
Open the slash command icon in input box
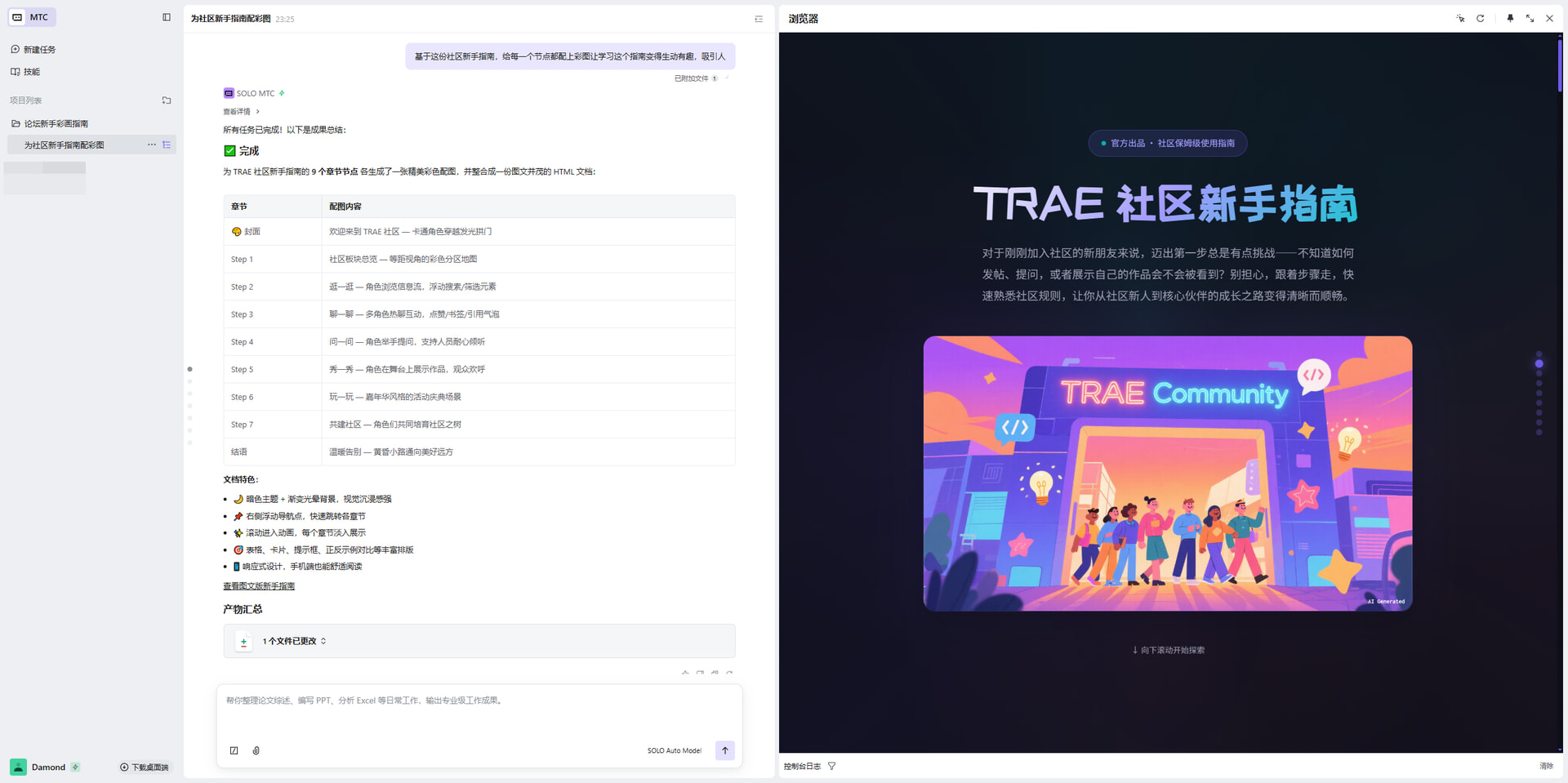[234, 750]
